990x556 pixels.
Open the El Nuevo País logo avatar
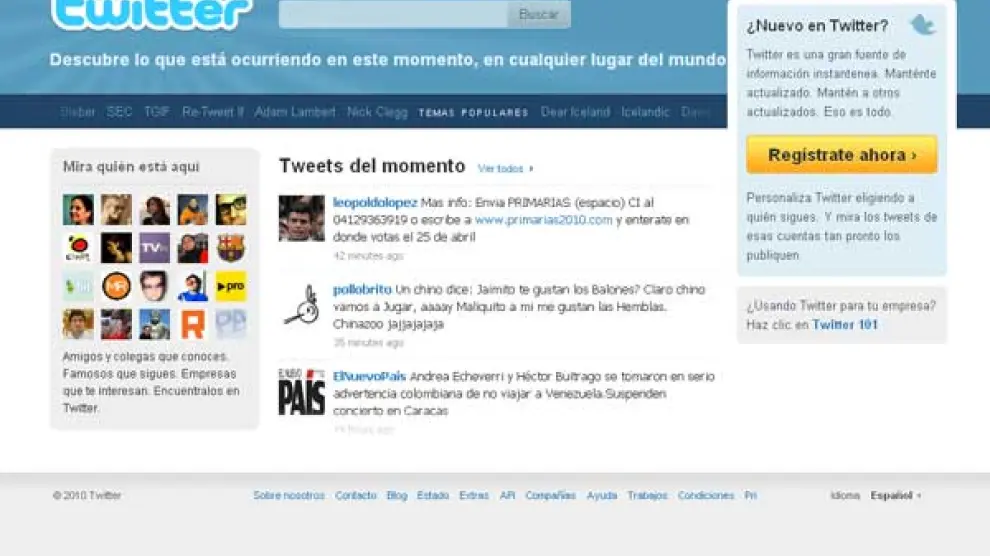tap(301, 391)
